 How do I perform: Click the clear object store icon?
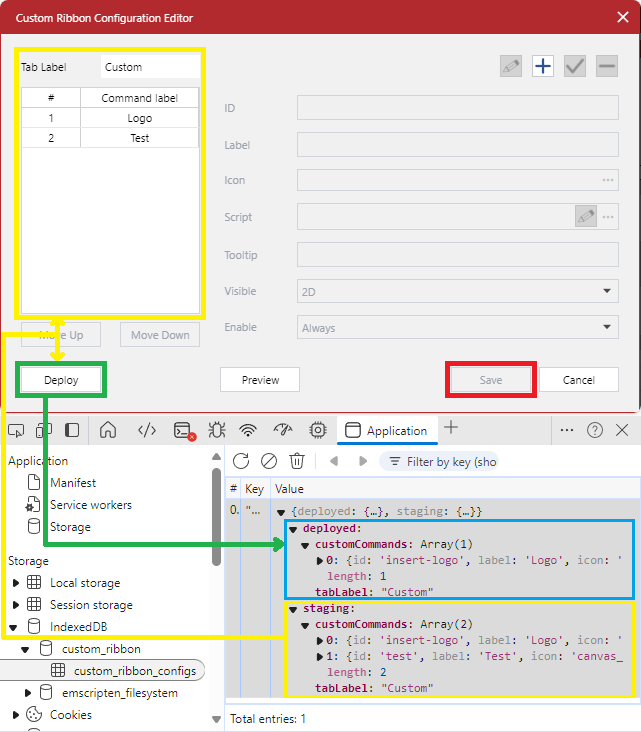coord(269,461)
